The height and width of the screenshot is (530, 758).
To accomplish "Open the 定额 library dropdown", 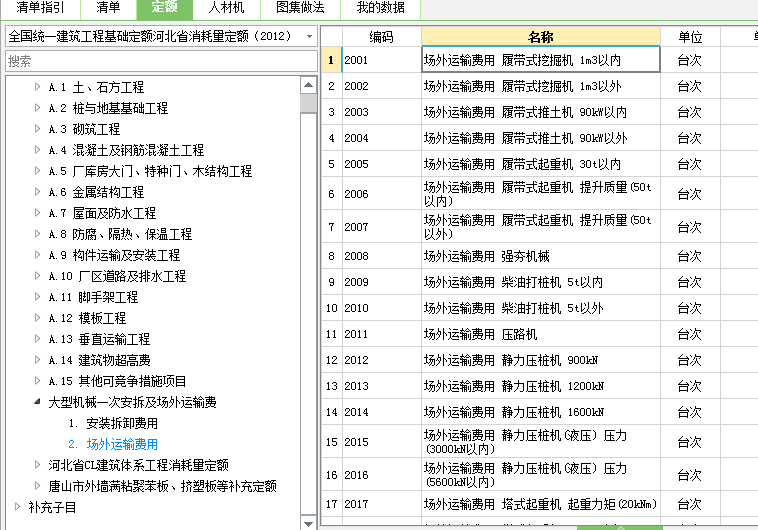I will [309, 36].
